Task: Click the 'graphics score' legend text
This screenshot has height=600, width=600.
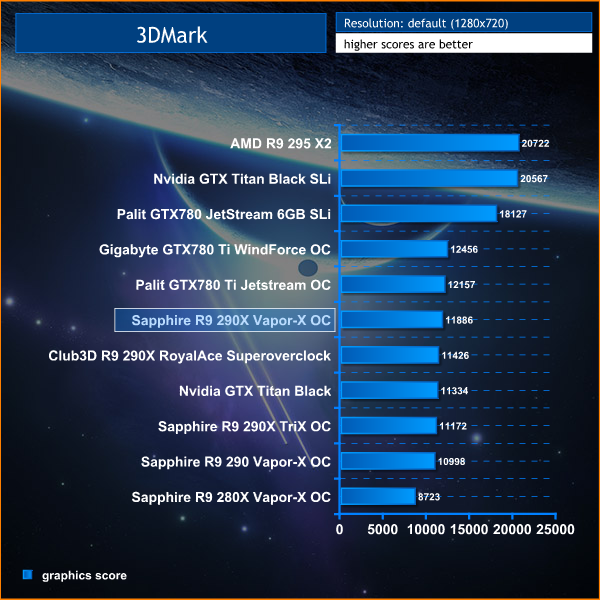Action: pyautogui.click(x=84, y=576)
